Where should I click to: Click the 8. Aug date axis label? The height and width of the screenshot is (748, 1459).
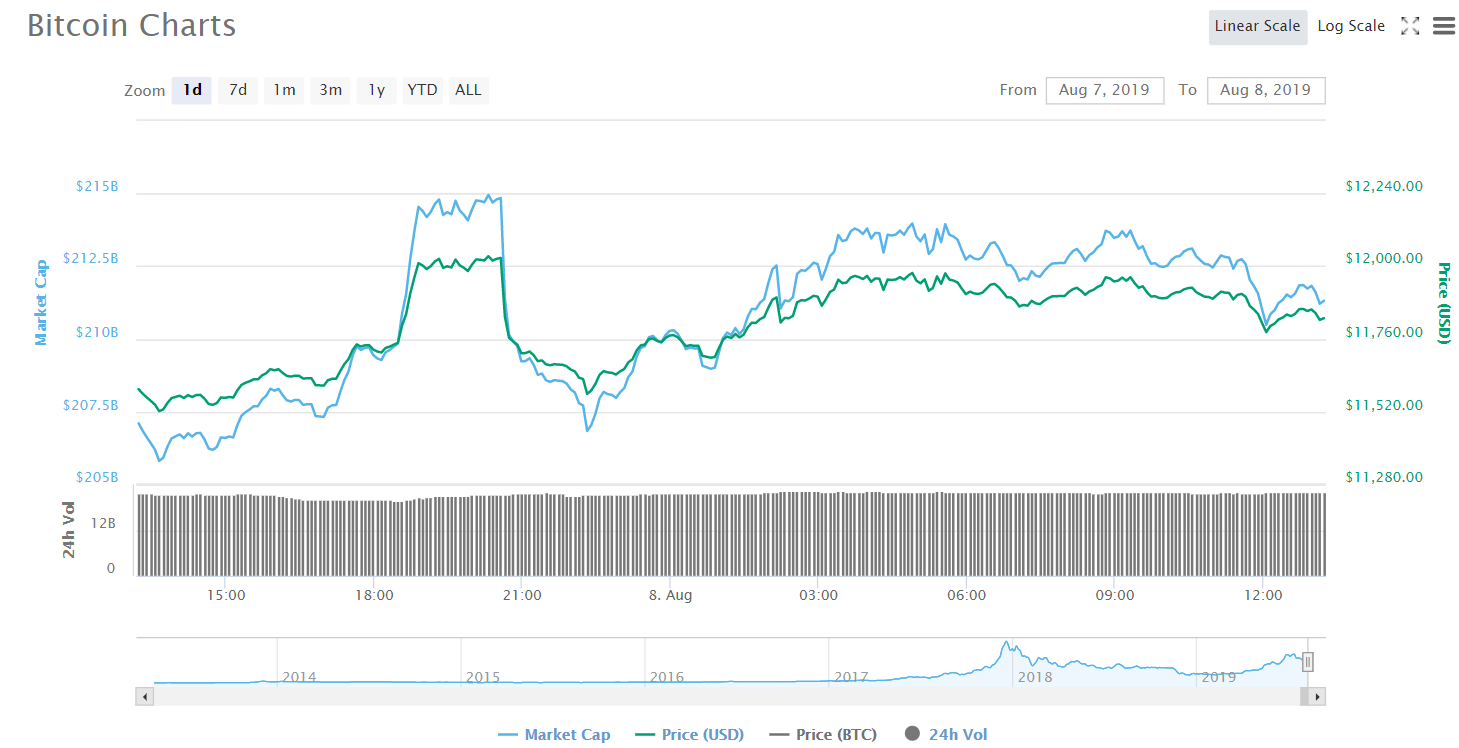click(x=670, y=595)
